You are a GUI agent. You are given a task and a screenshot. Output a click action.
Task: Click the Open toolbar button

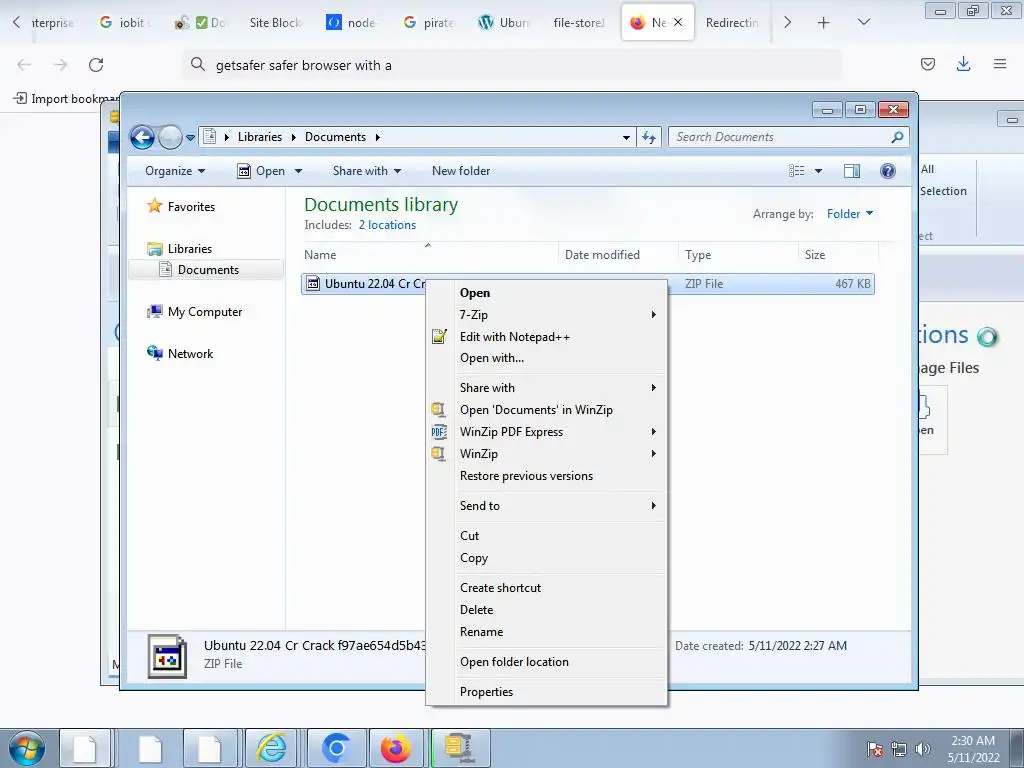coord(261,171)
